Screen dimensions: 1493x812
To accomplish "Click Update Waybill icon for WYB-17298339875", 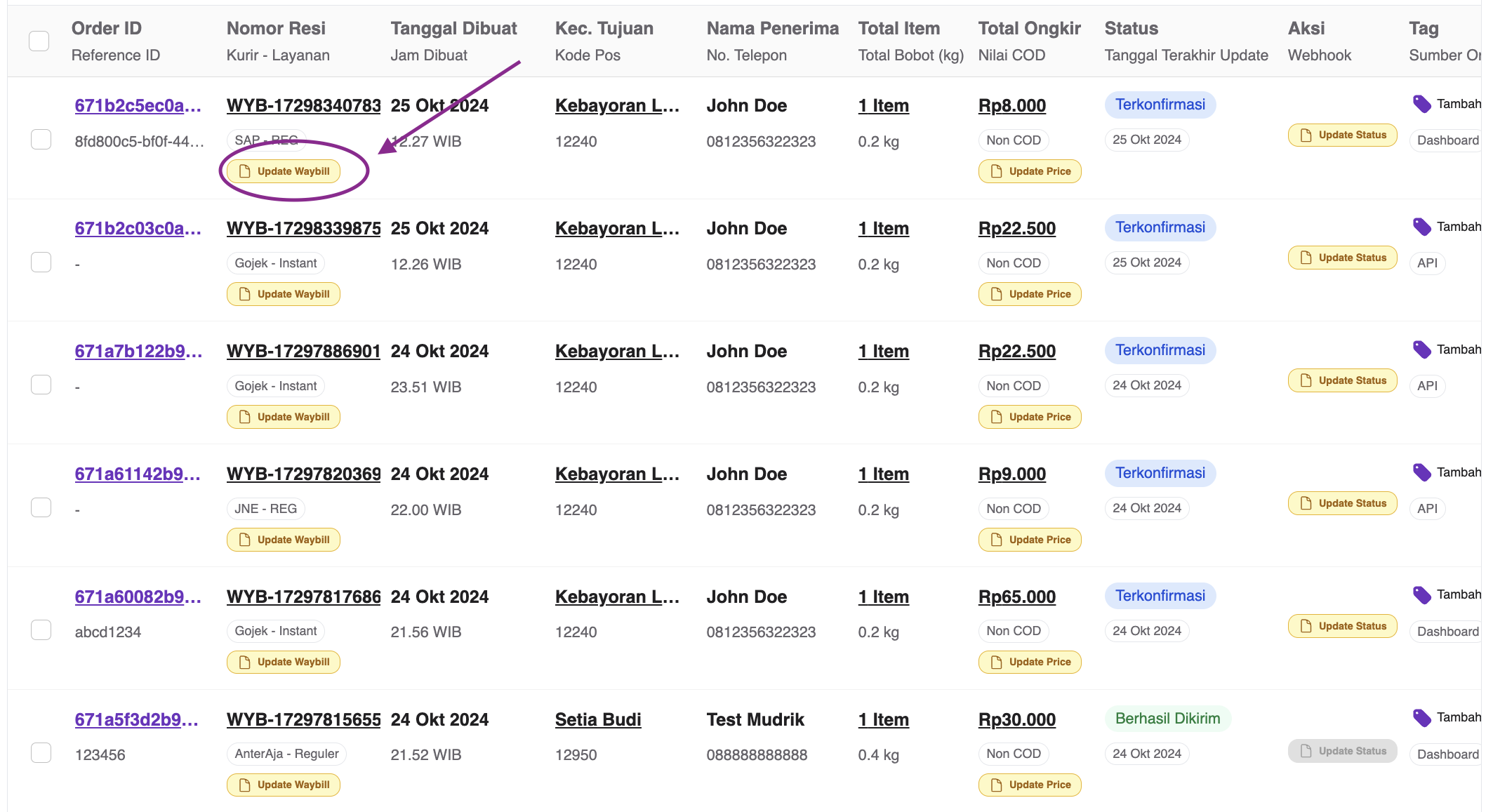I will point(246,293).
